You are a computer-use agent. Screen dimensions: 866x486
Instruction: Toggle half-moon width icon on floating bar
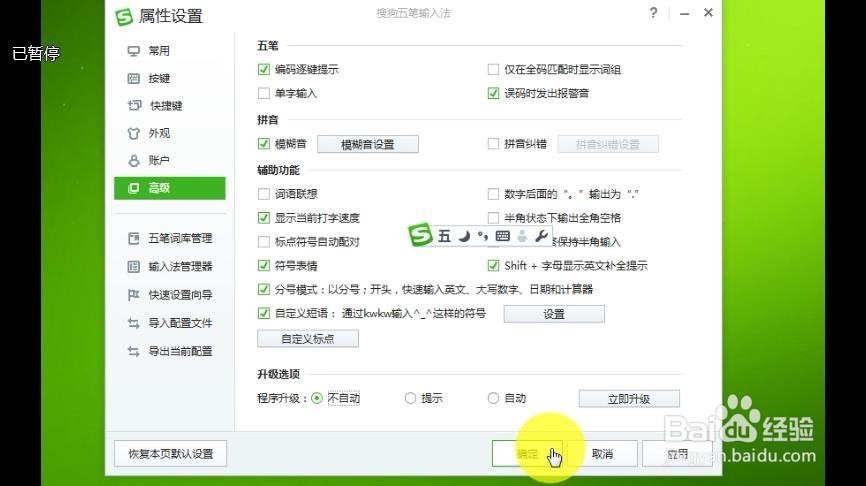point(464,236)
